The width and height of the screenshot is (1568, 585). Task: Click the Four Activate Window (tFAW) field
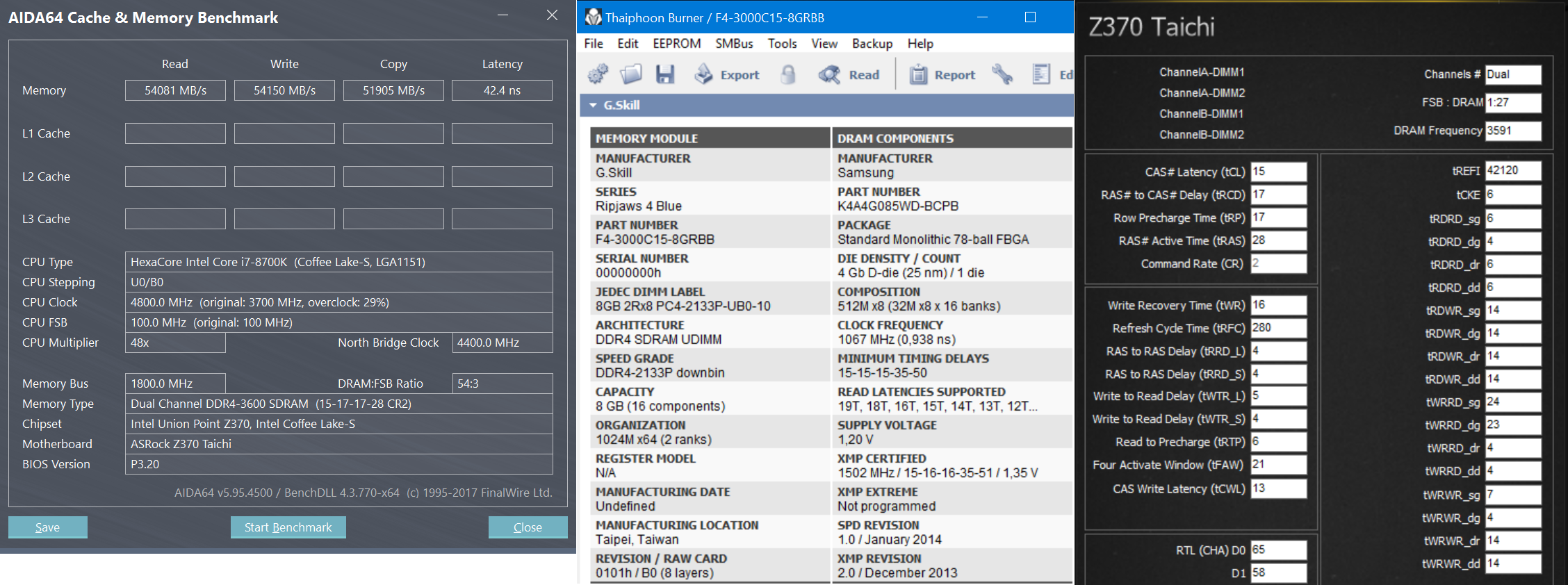1279,465
